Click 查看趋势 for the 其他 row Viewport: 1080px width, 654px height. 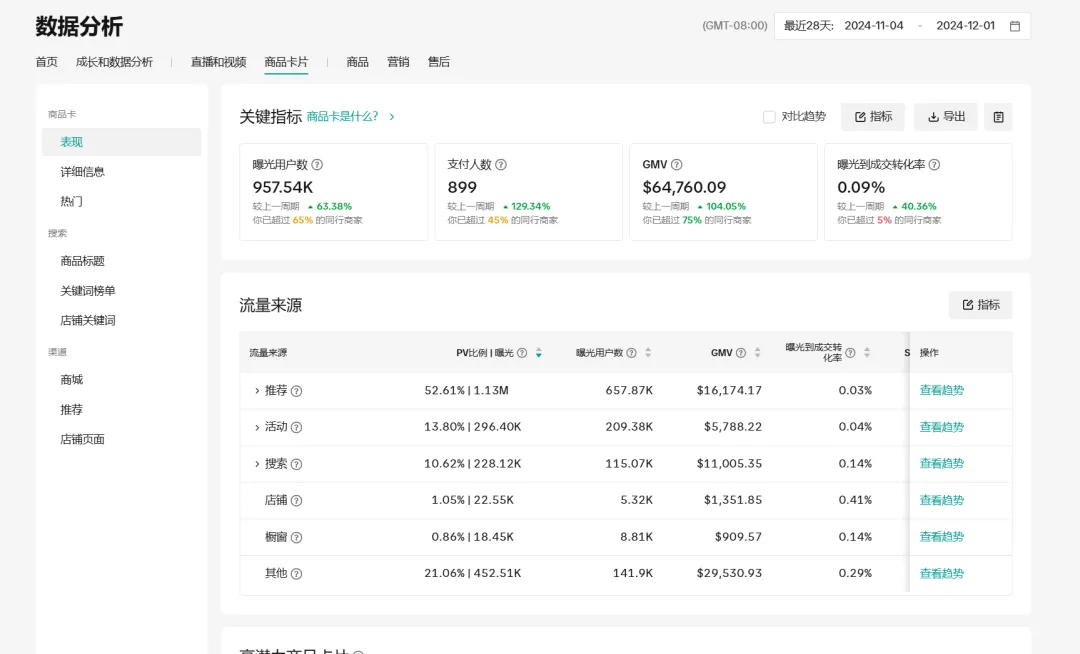coord(942,573)
